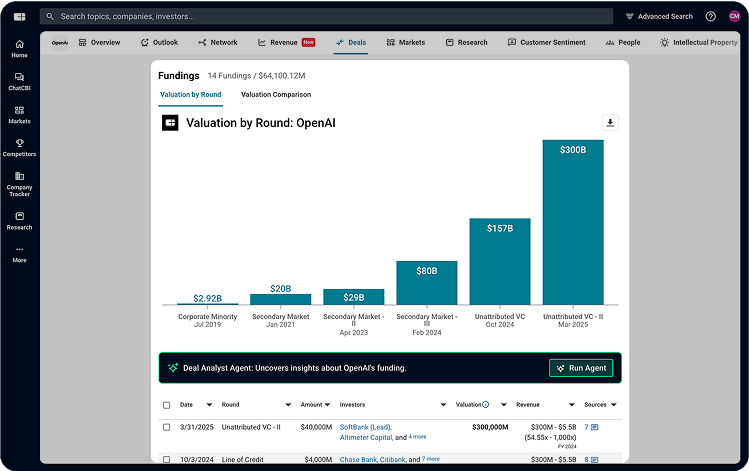749x471 pixels.
Task: Open the Competitors trophy icon
Action: (x=19, y=147)
